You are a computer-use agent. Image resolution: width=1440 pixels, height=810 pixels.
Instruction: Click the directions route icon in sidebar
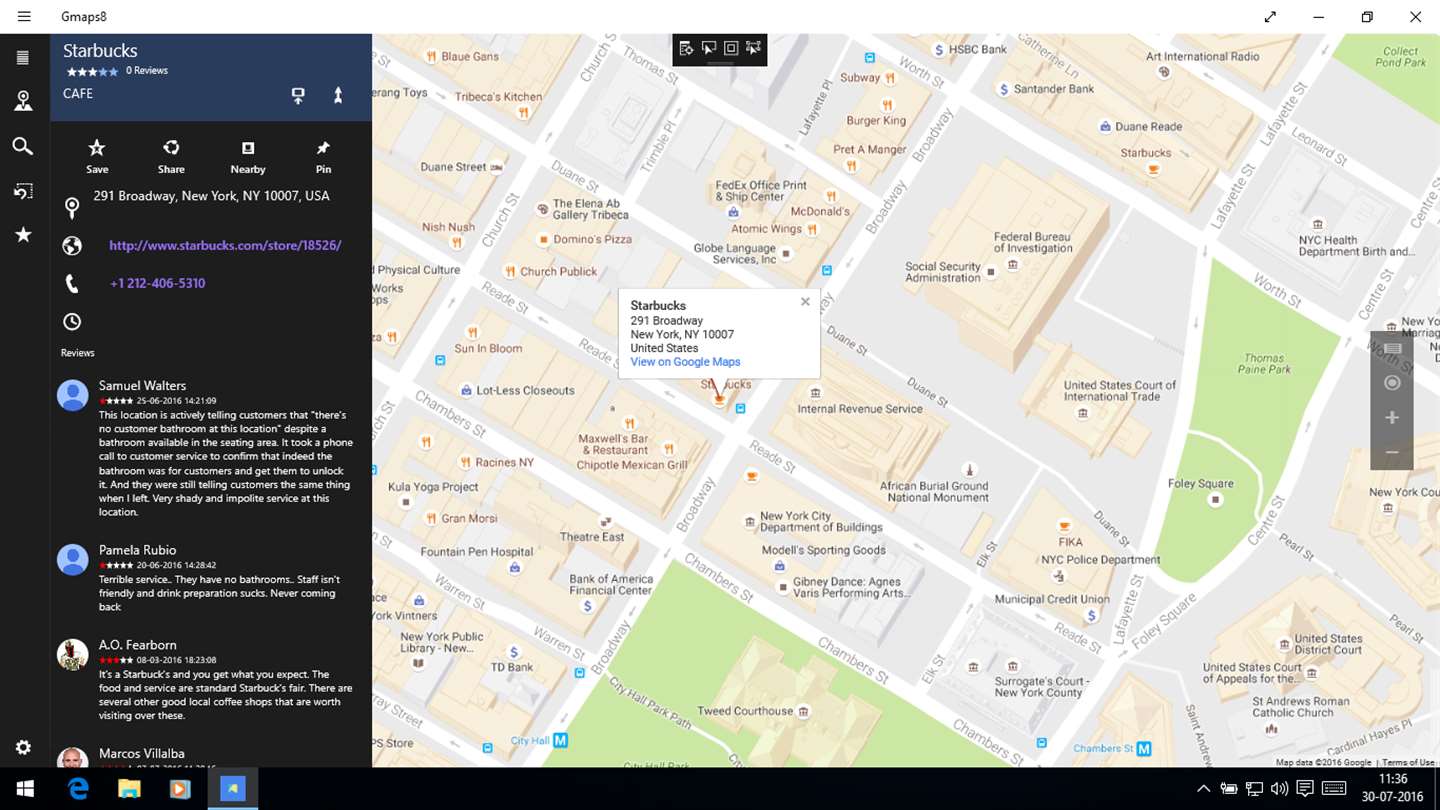(x=23, y=190)
